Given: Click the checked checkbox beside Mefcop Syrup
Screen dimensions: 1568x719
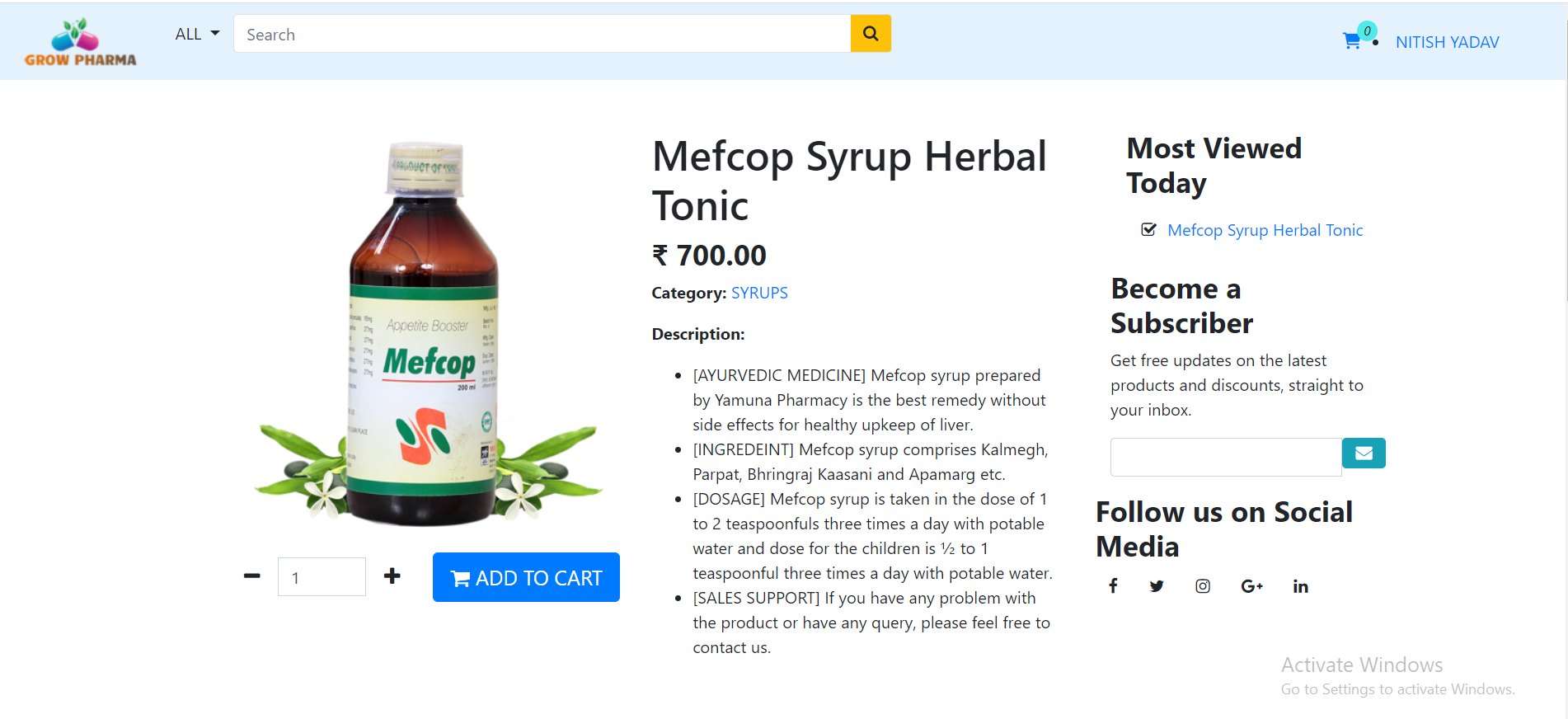Looking at the screenshot, I should tap(1148, 229).
